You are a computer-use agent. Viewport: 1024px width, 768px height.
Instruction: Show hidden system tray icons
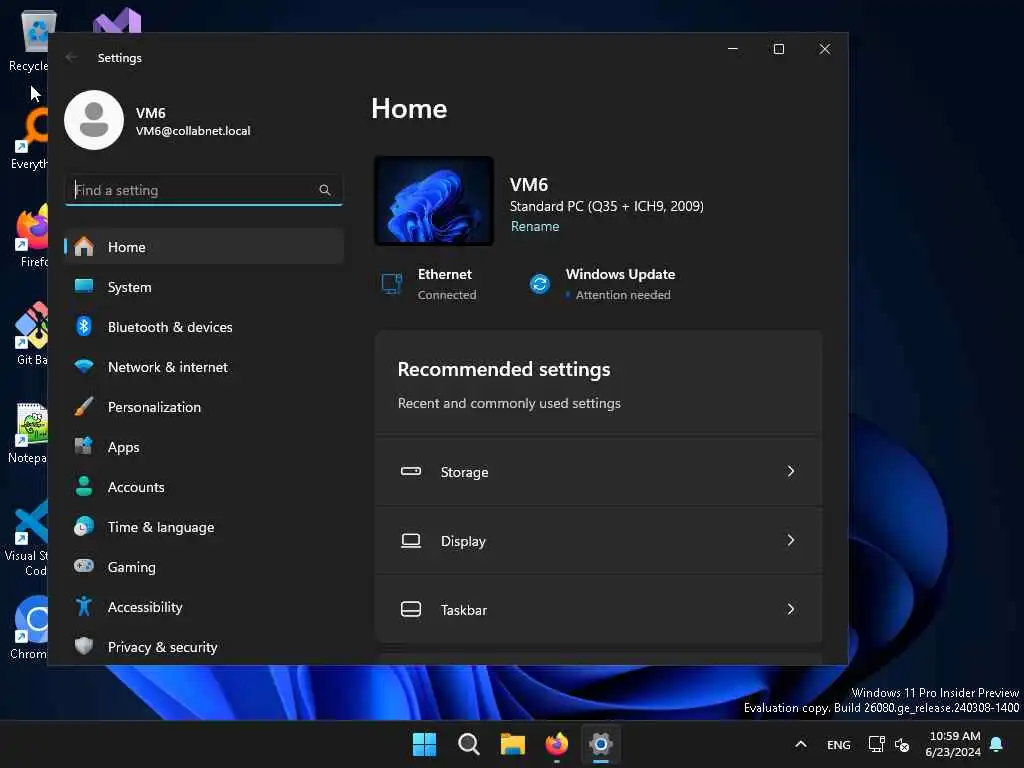pyautogui.click(x=801, y=744)
